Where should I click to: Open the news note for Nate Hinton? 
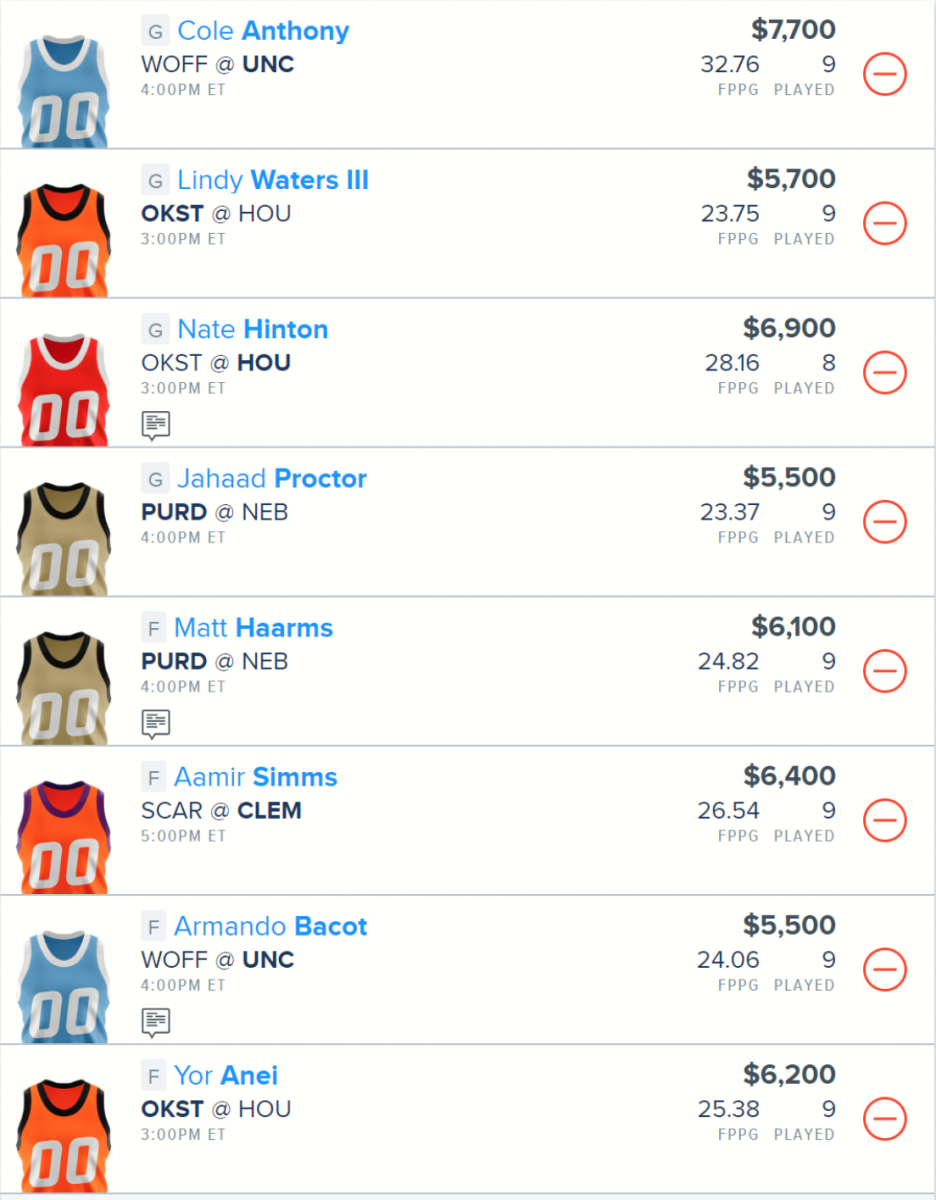click(x=156, y=425)
